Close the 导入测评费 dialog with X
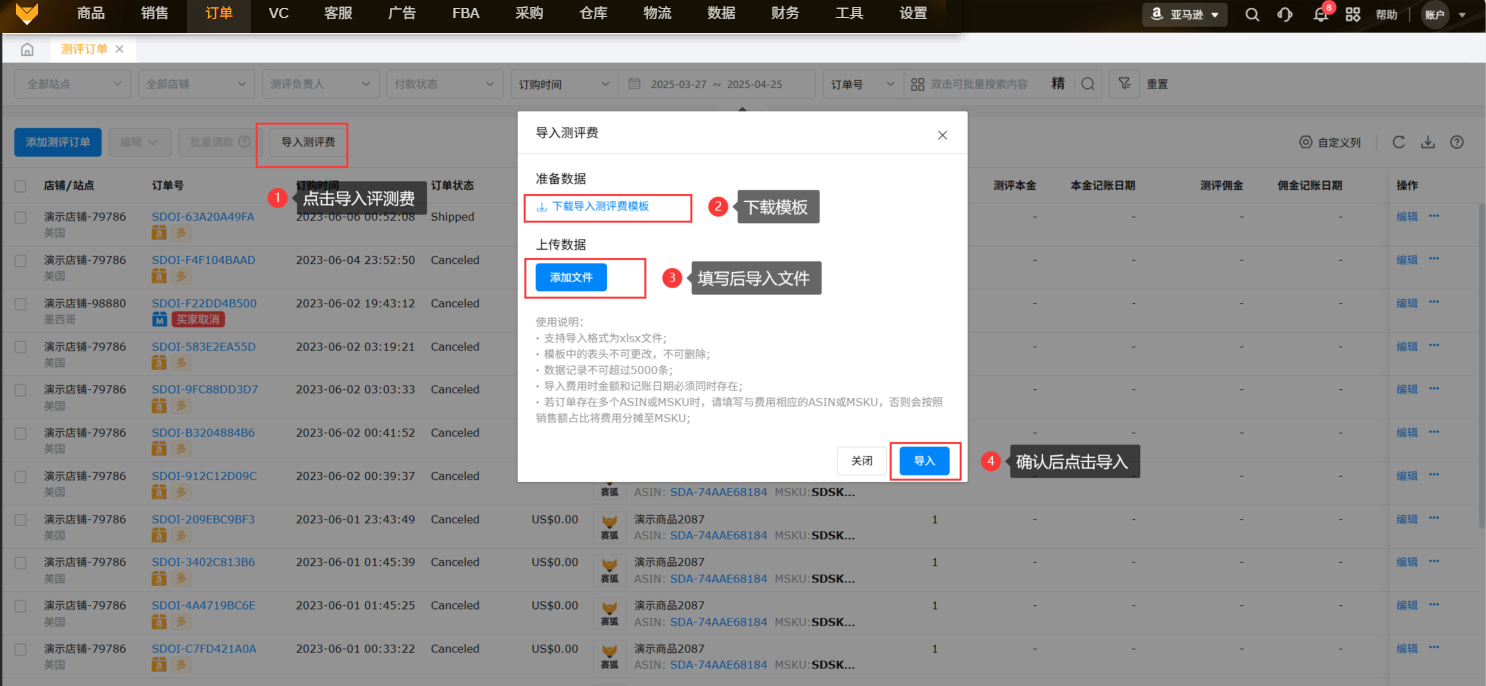 (942, 135)
